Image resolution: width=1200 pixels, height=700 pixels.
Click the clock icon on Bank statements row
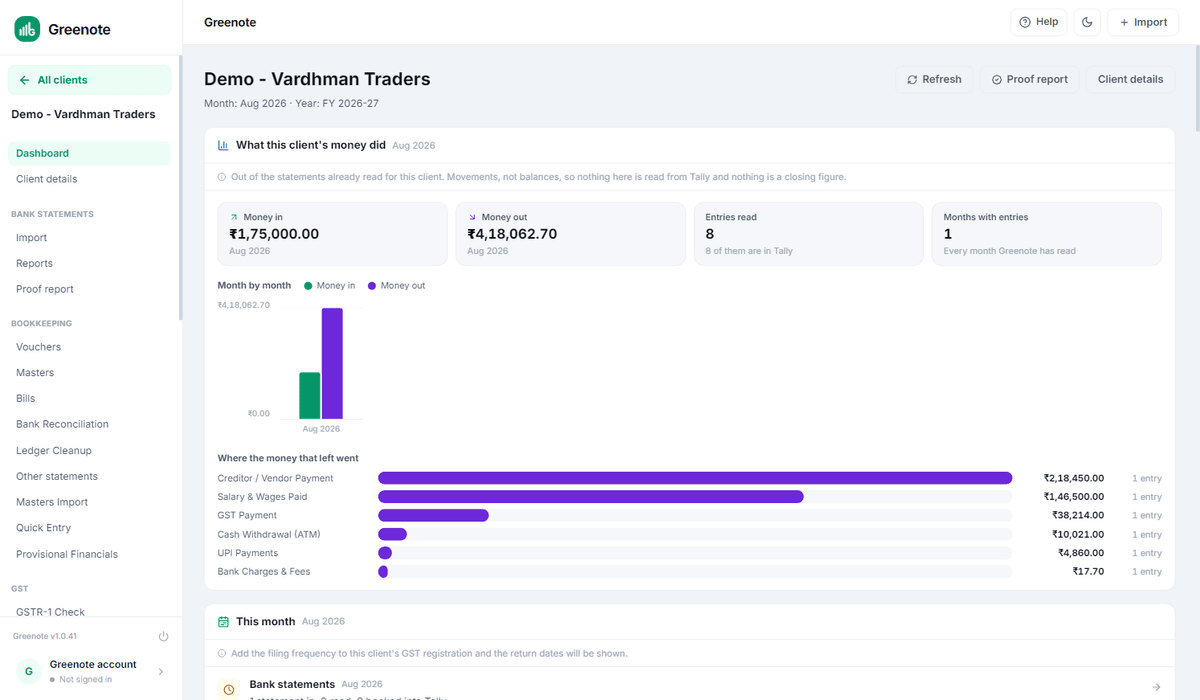click(229, 689)
